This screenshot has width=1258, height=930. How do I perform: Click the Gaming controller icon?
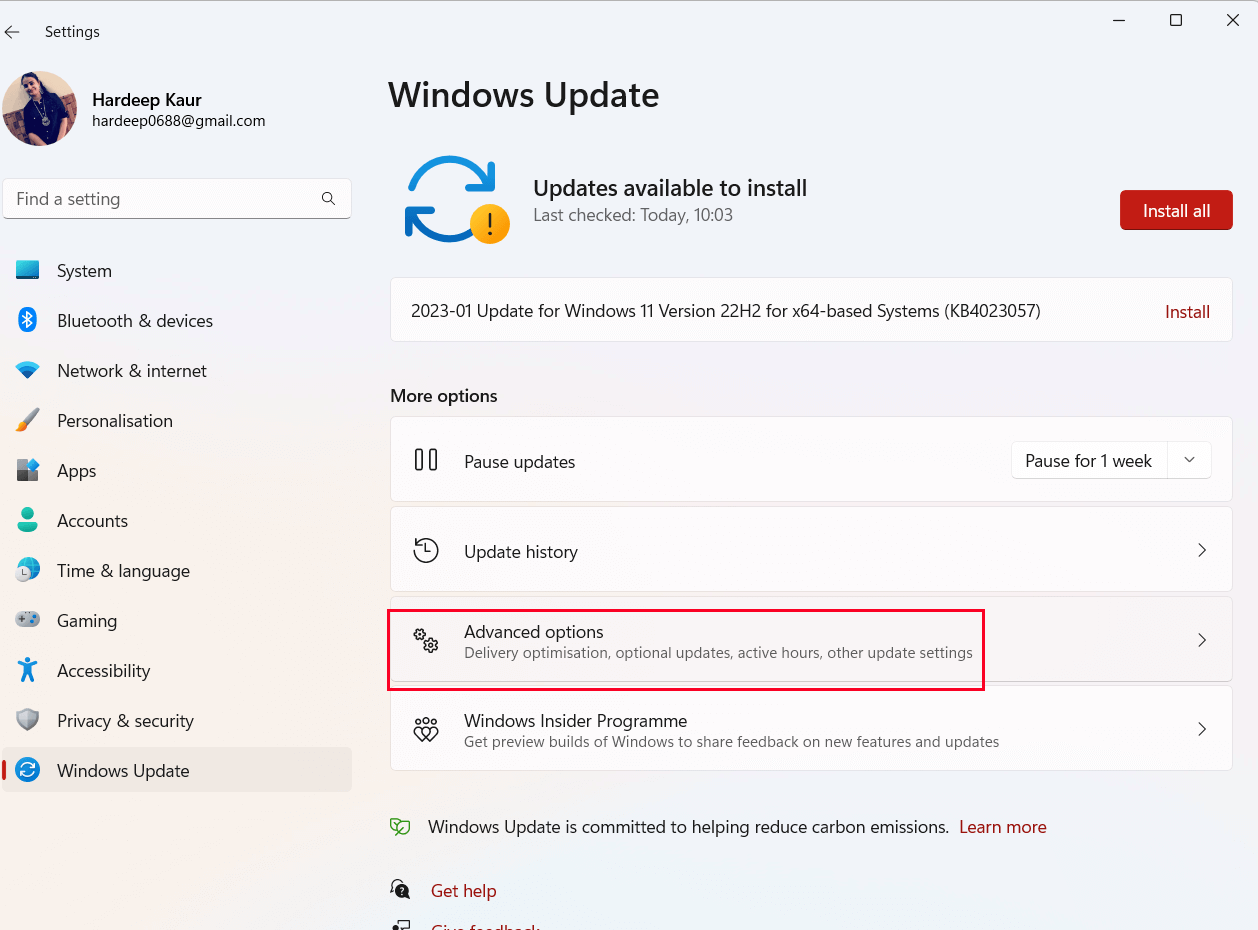click(x=27, y=620)
